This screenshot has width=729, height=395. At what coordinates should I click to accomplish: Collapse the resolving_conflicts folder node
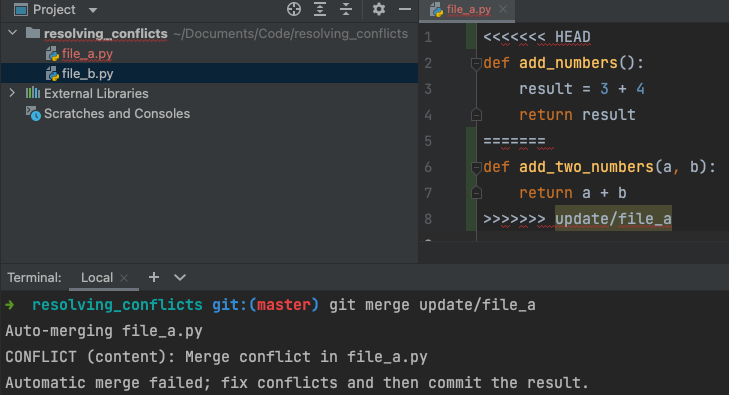coord(13,33)
